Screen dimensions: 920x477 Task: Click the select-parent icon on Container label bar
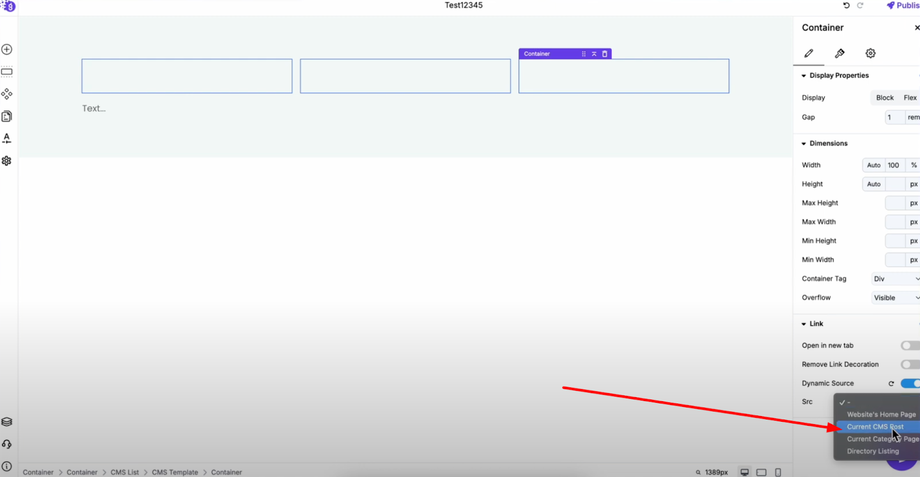coord(594,54)
